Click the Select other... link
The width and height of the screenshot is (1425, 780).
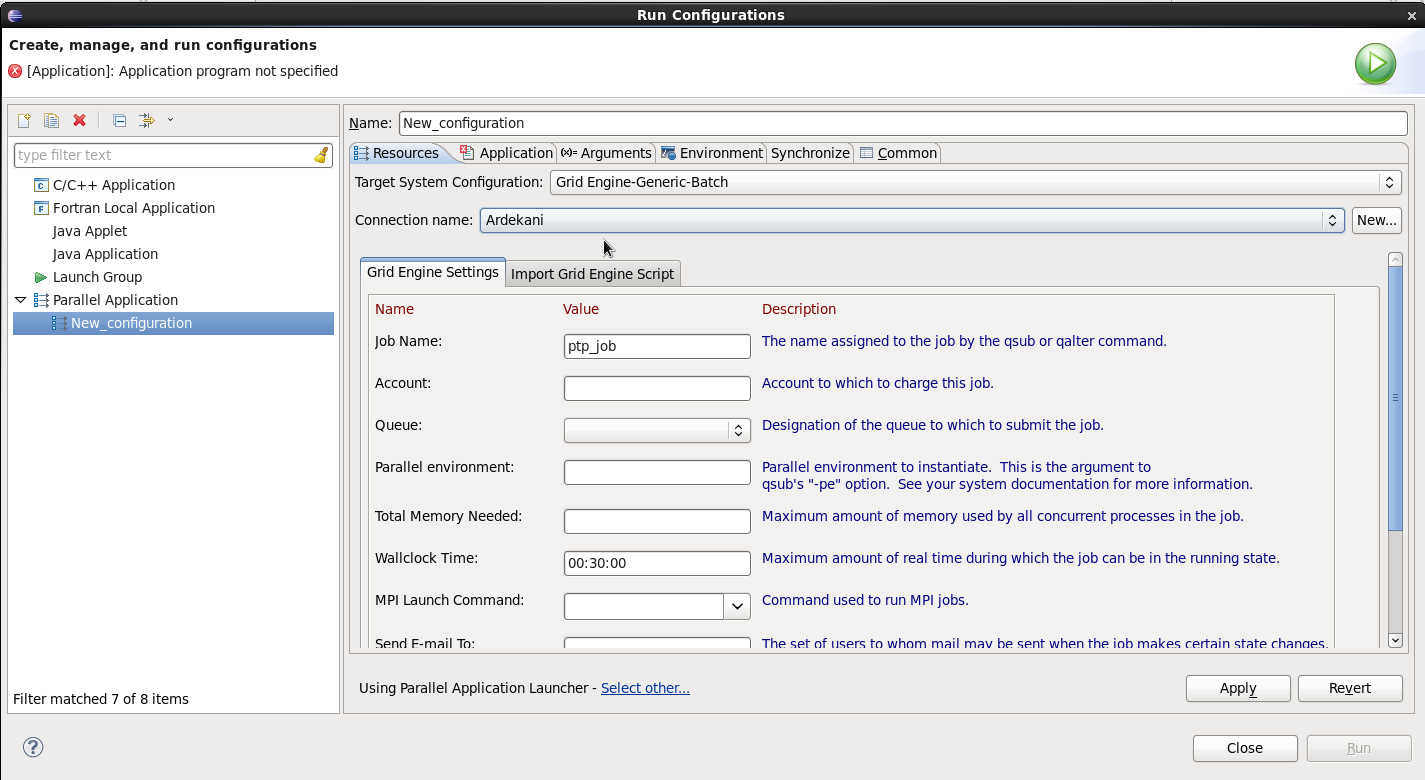pos(645,688)
